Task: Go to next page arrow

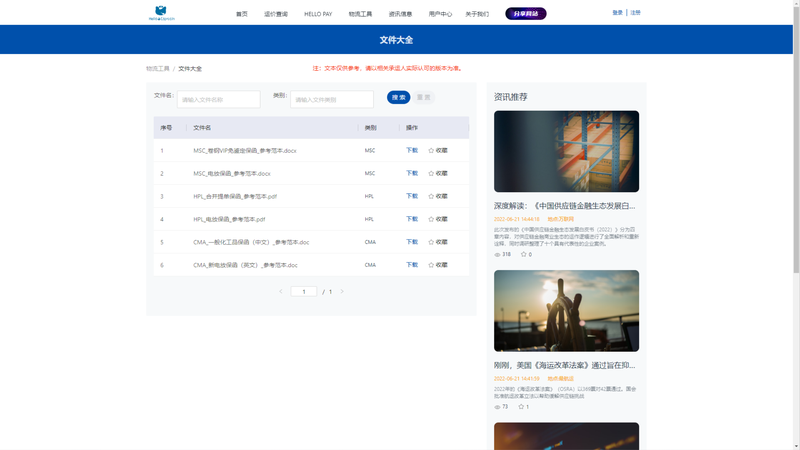Action: point(342,291)
